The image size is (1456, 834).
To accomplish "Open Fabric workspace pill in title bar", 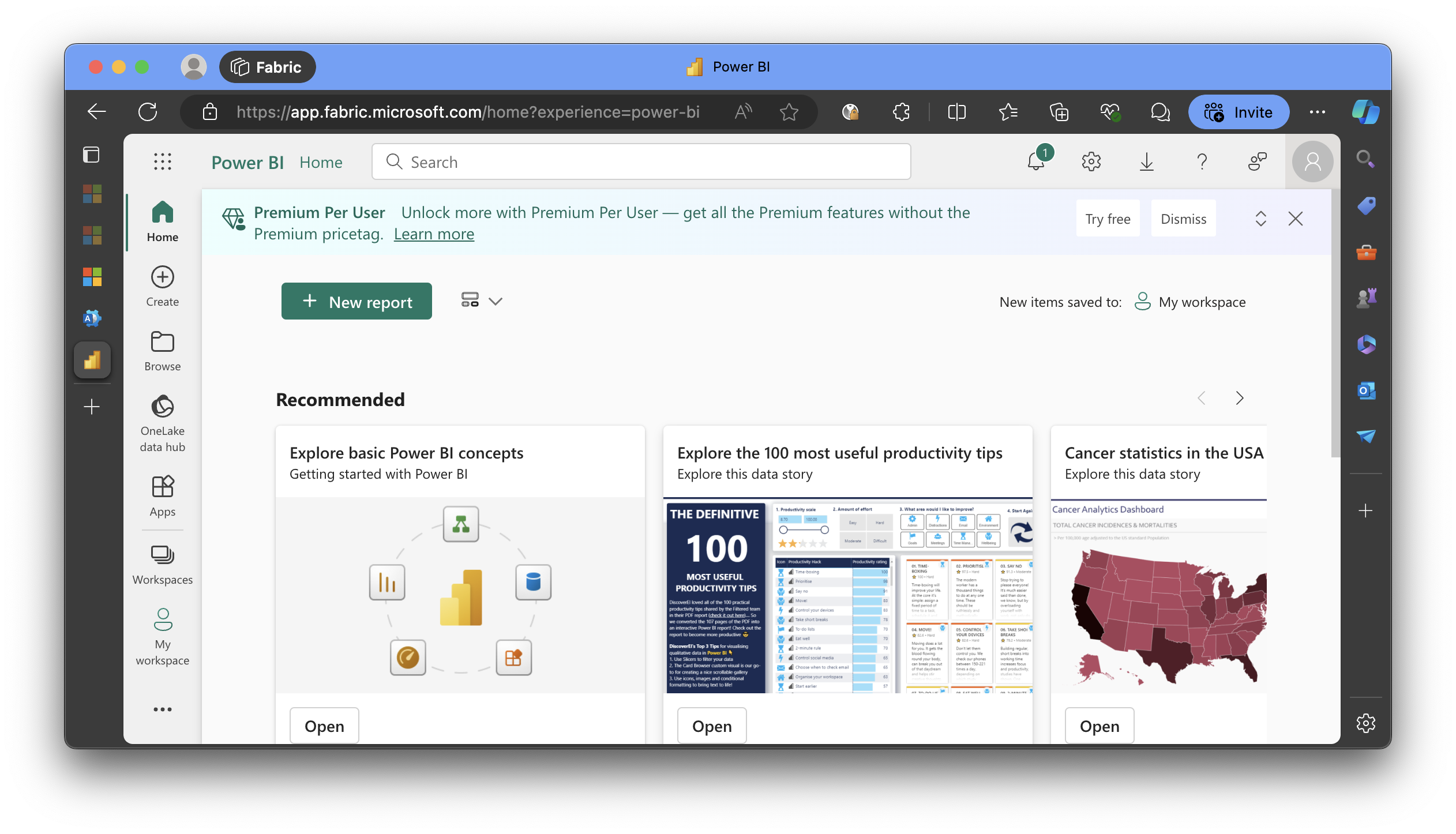I will point(267,67).
